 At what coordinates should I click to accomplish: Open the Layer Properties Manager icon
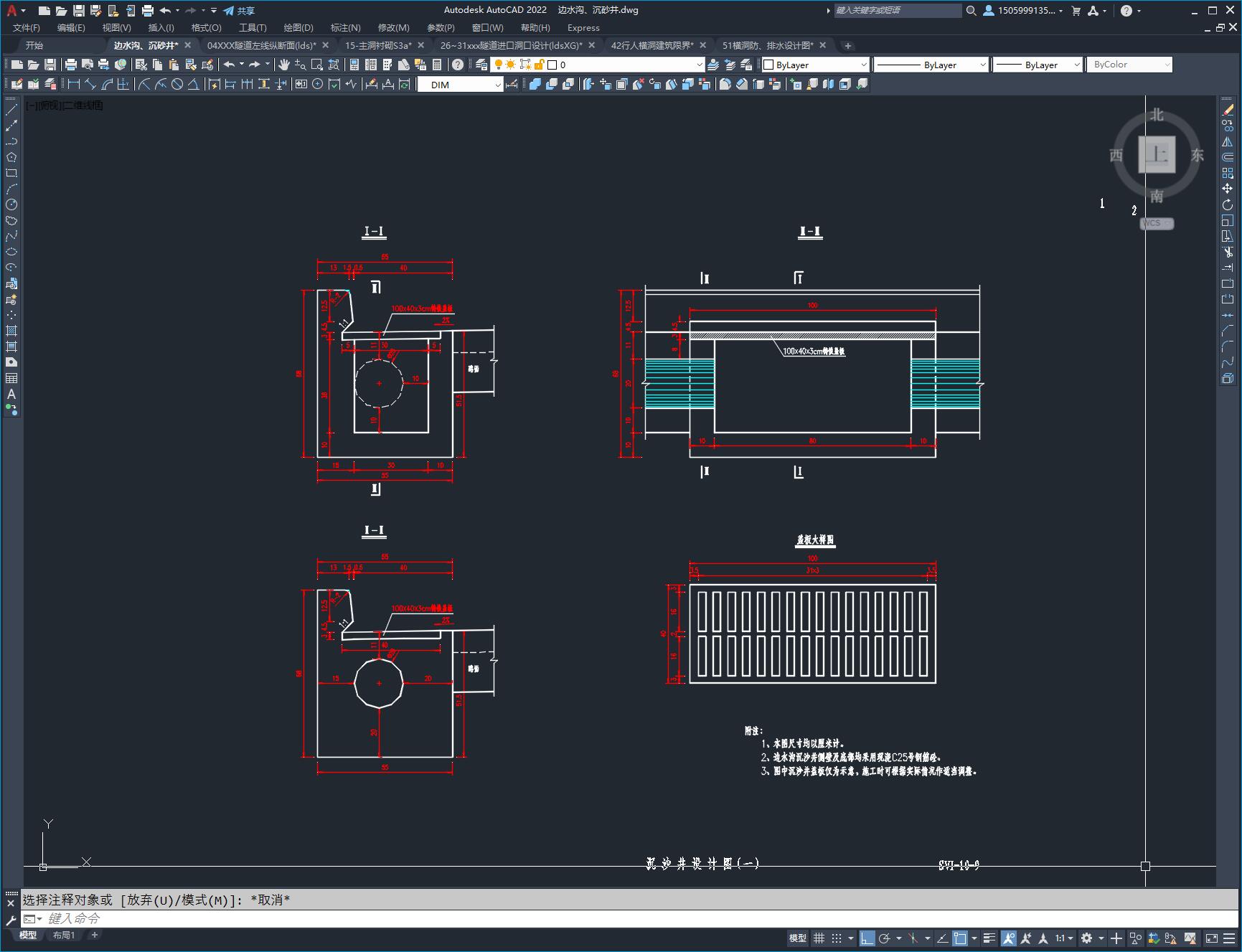(x=481, y=65)
